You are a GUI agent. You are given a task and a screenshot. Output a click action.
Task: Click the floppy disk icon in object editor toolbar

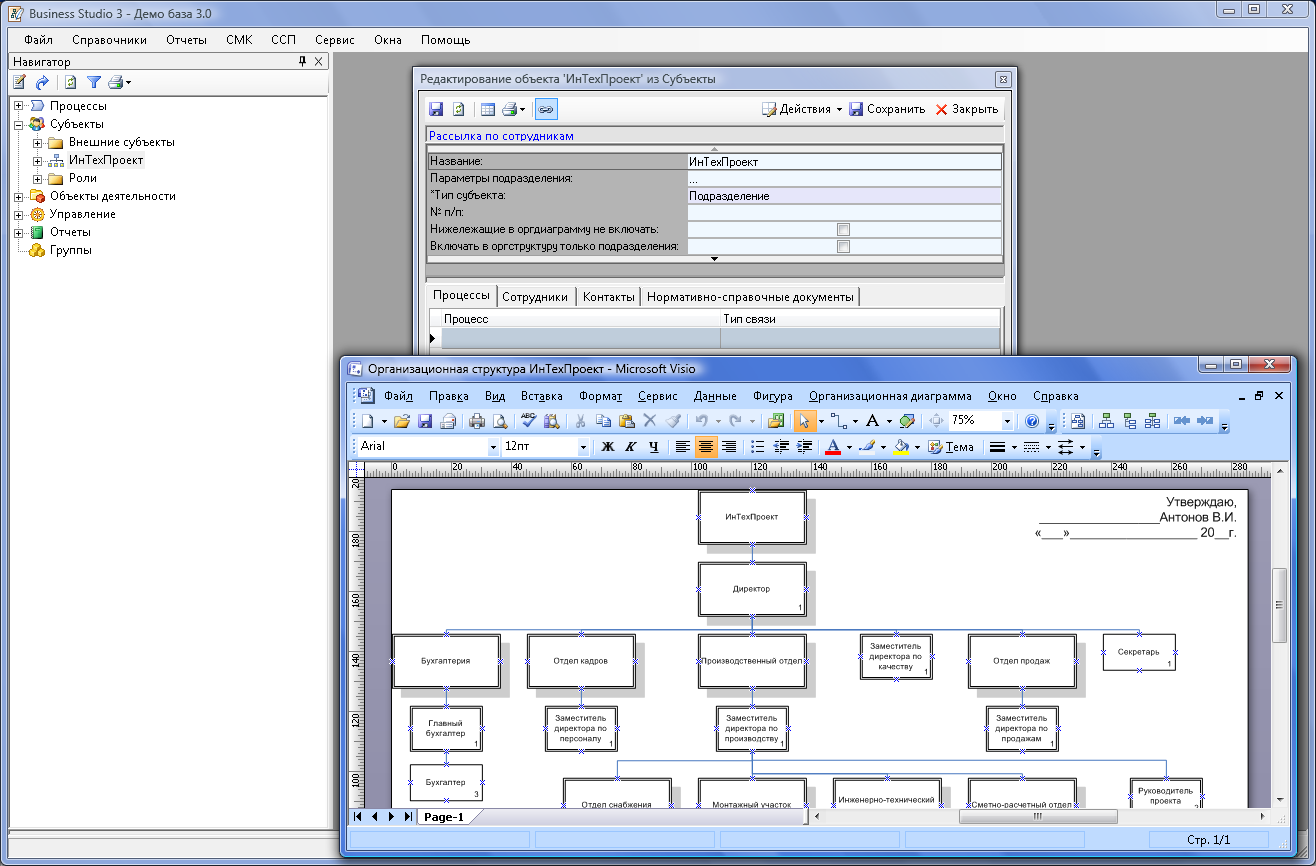coord(436,109)
